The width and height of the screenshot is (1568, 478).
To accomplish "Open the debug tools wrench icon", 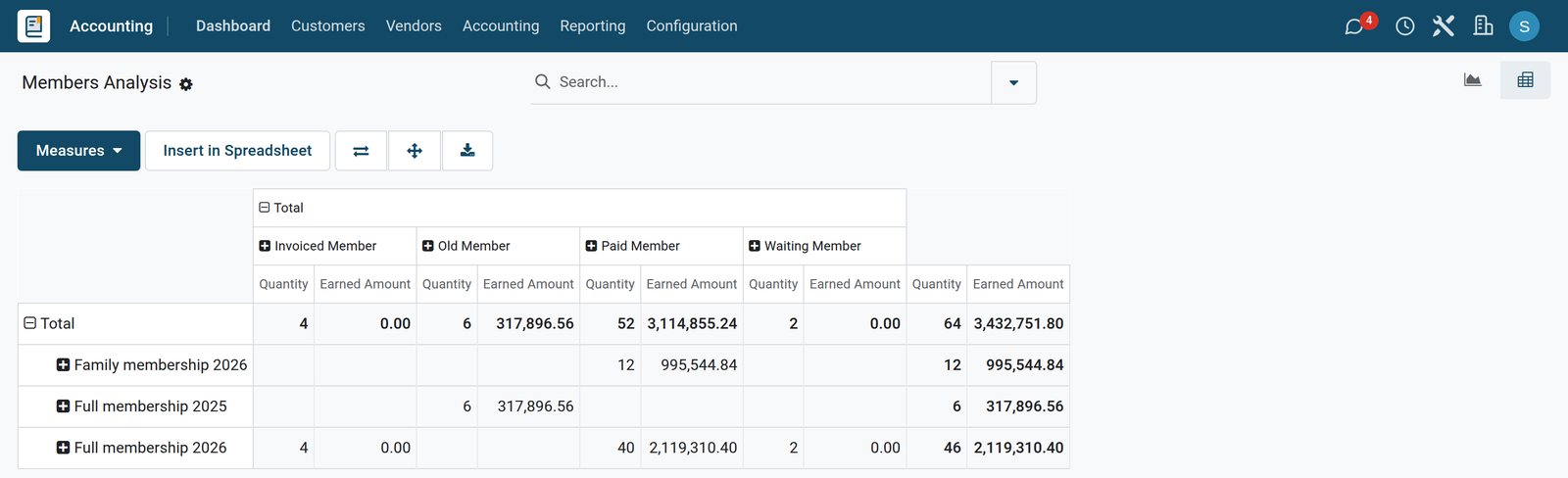I will 1444,26.
